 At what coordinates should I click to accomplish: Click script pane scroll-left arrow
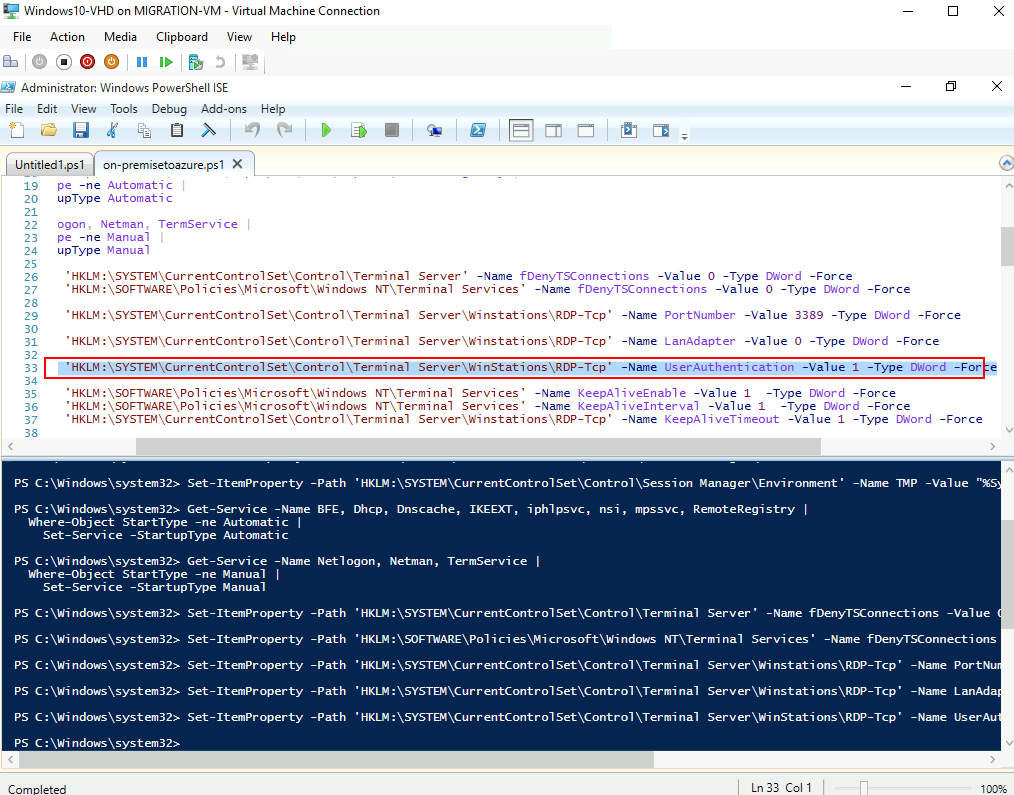[10, 446]
